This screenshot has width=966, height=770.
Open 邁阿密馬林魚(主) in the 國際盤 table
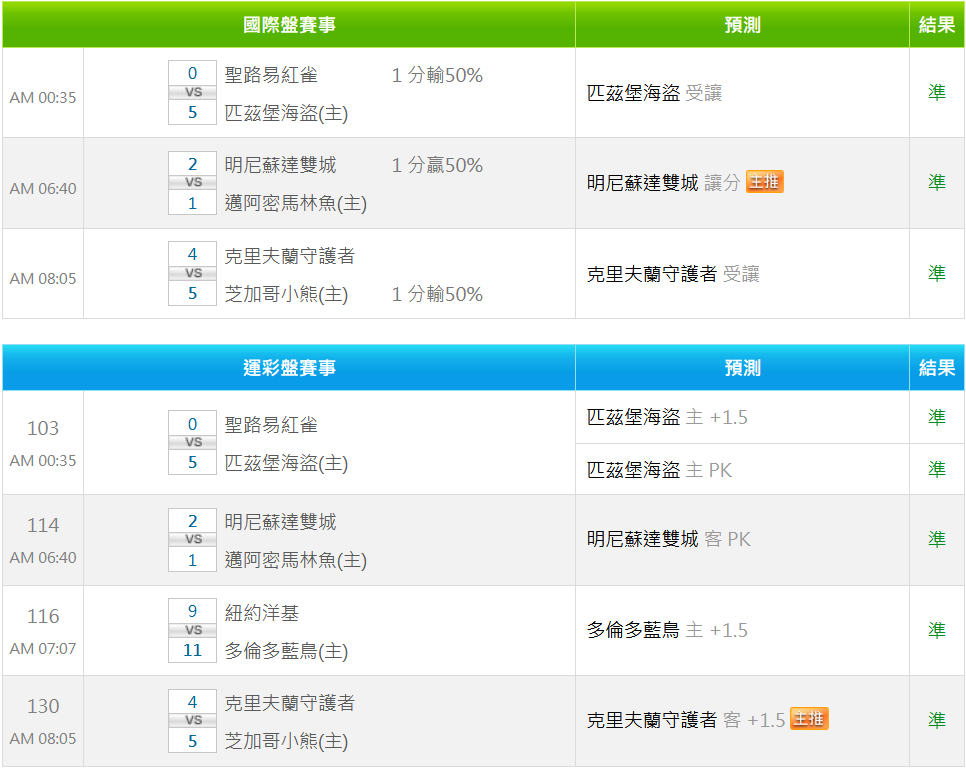click(x=296, y=203)
